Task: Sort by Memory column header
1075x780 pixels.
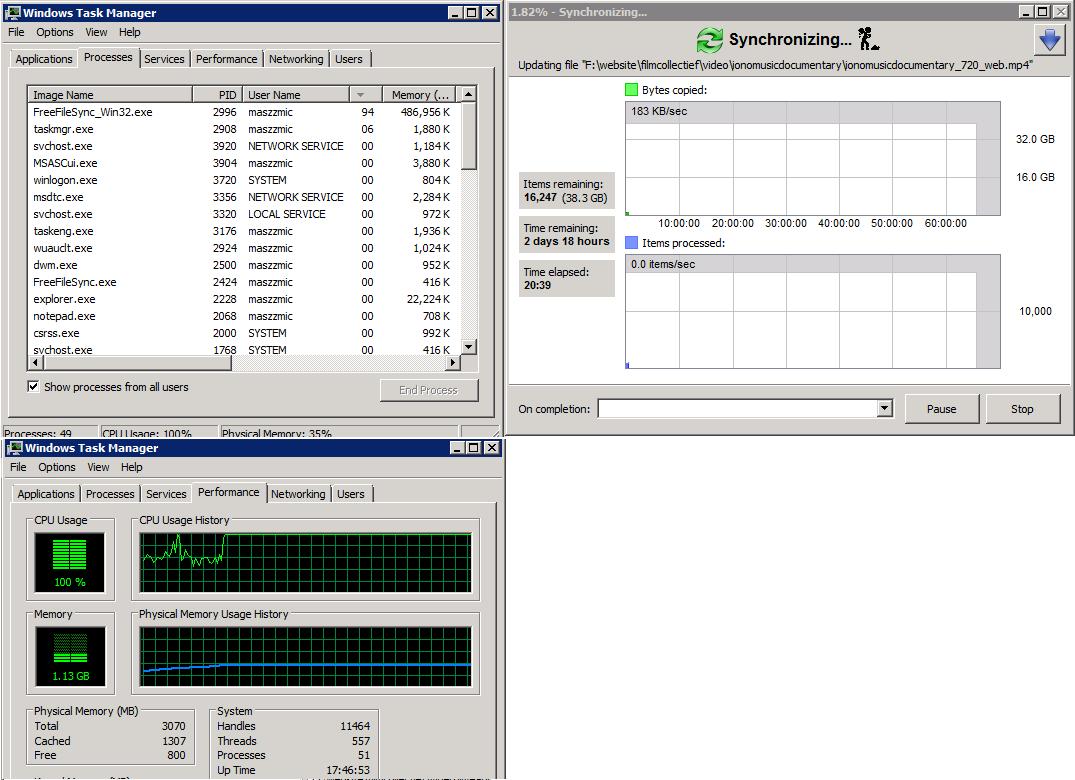Action: (419, 95)
